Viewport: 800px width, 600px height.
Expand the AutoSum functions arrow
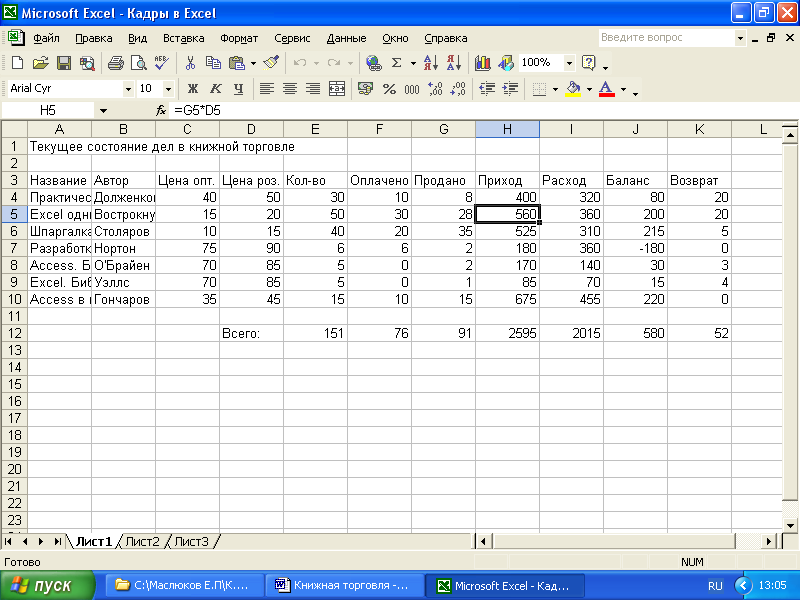click(x=413, y=63)
